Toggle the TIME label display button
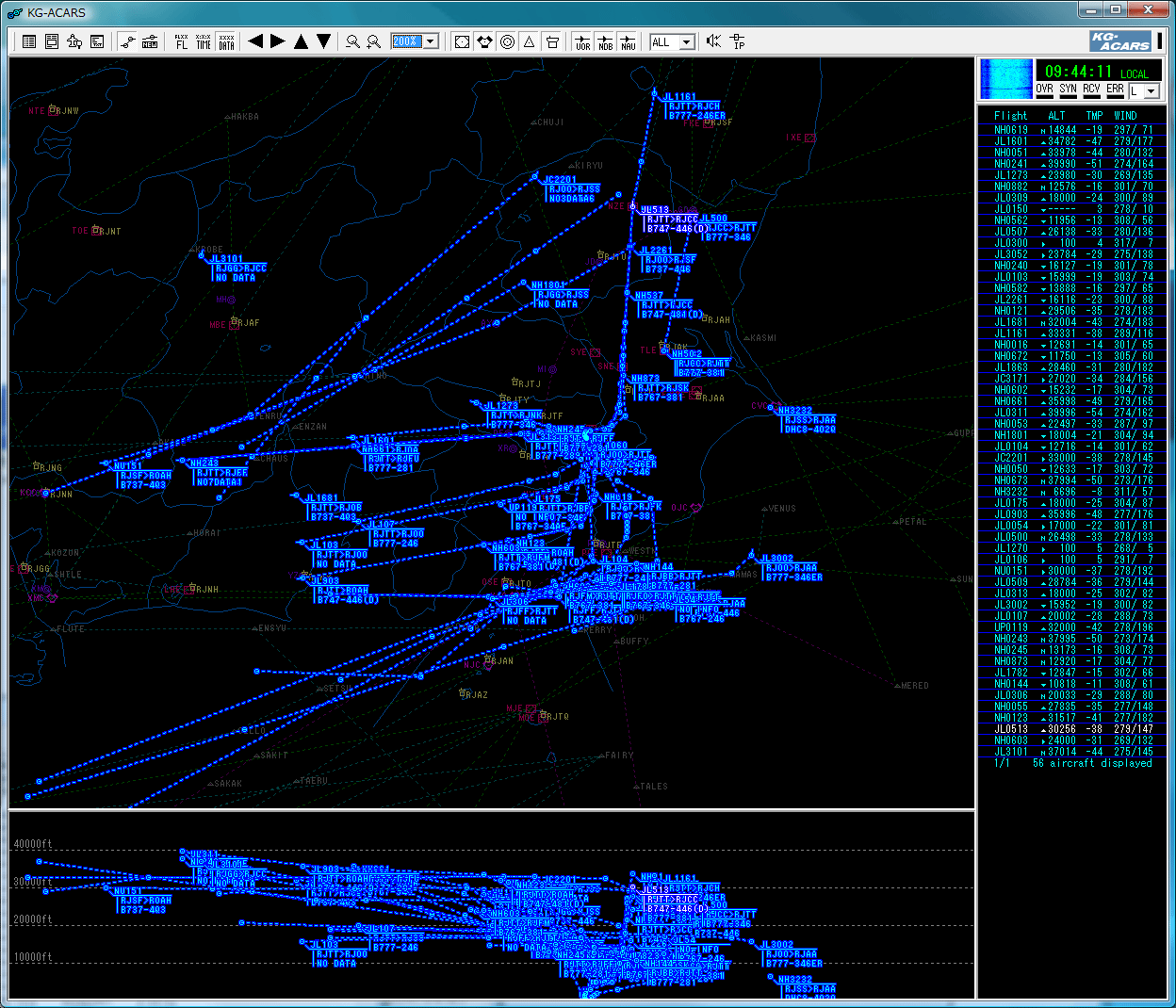The height and width of the screenshot is (1008, 1176). click(204, 41)
